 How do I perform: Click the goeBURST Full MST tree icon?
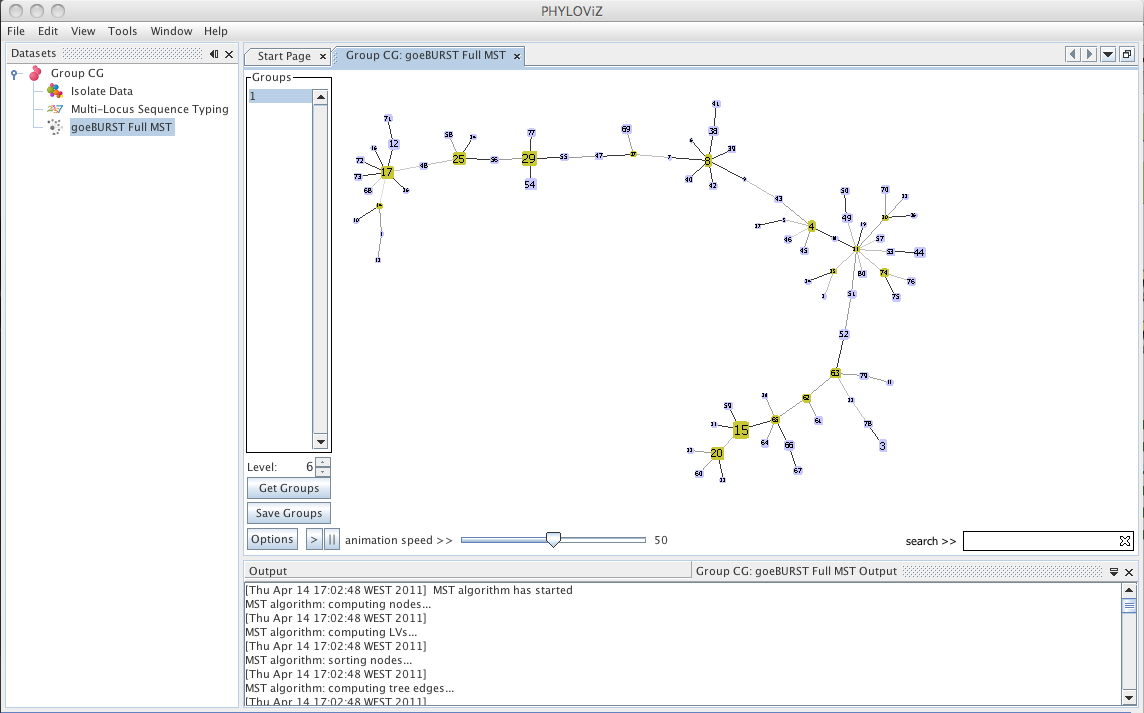tap(55, 127)
